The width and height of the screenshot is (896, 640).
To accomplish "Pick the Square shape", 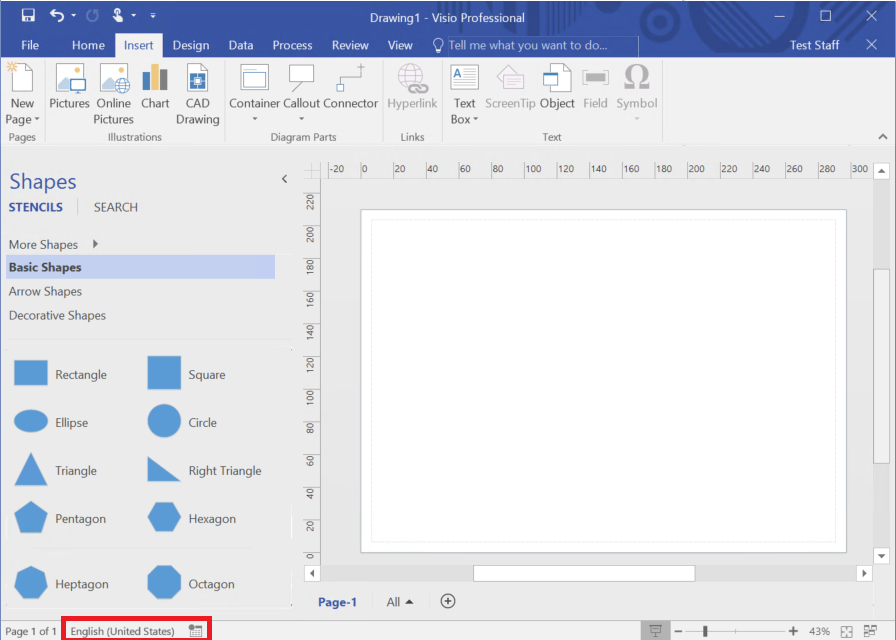I will pyautogui.click(x=186, y=374).
